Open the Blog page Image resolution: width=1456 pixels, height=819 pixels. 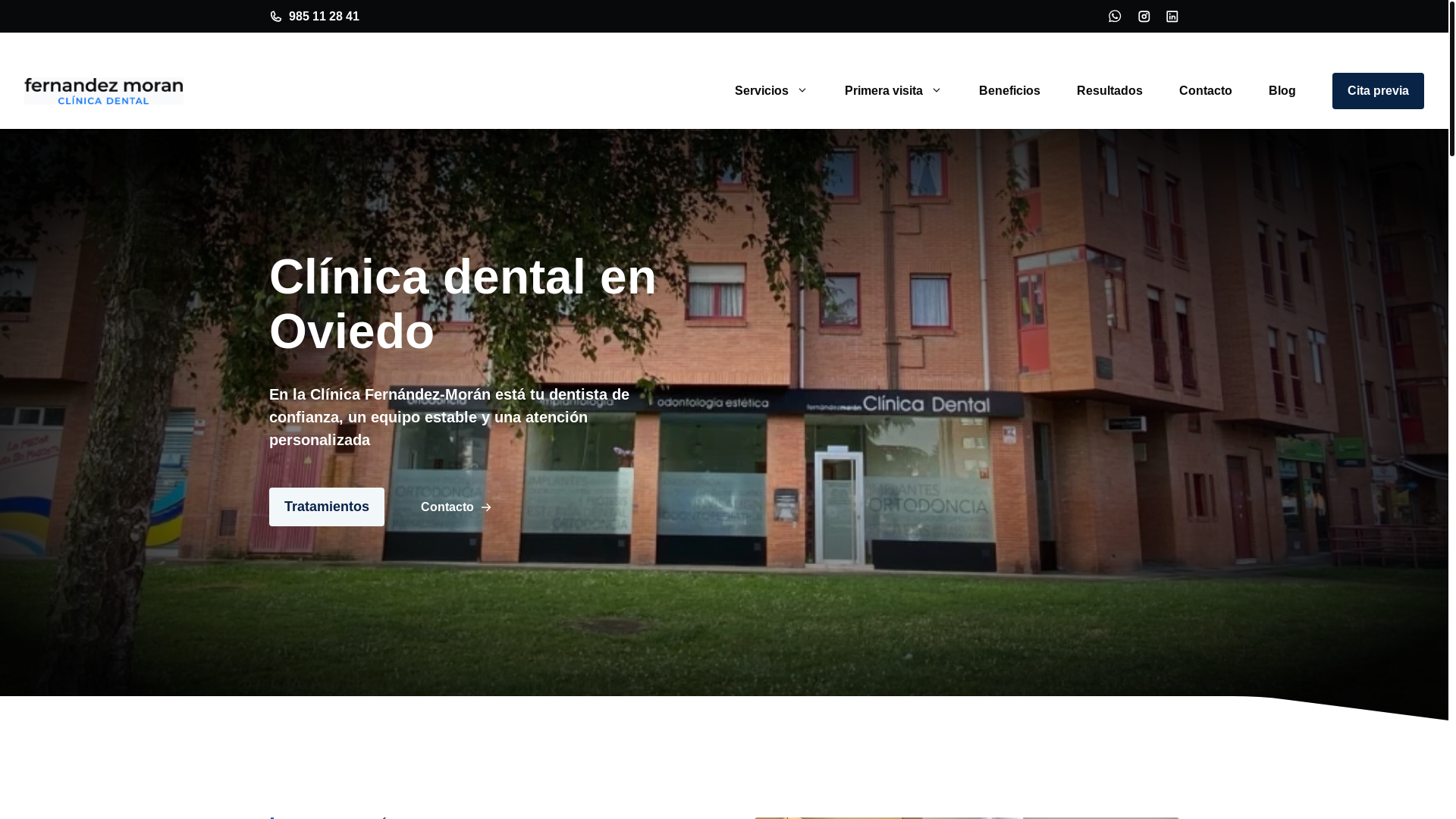[1282, 91]
